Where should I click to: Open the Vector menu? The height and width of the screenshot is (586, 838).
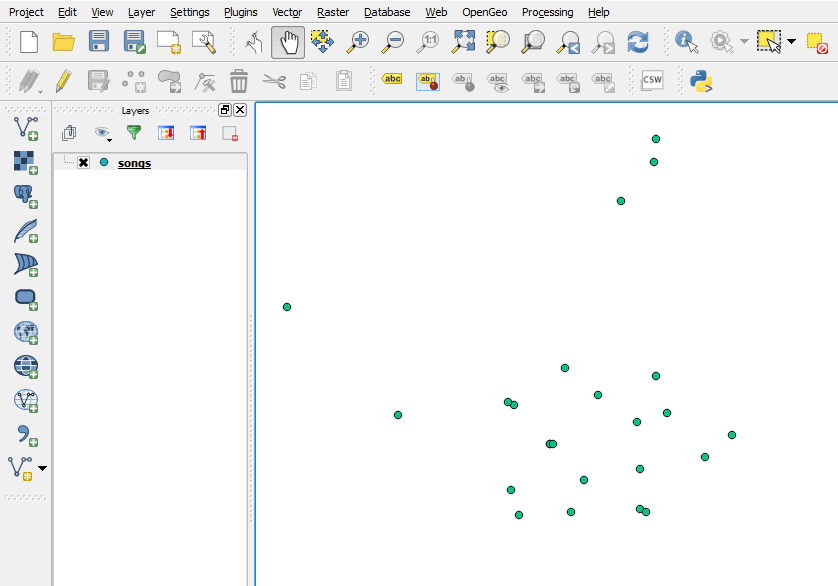coord(287,12)
